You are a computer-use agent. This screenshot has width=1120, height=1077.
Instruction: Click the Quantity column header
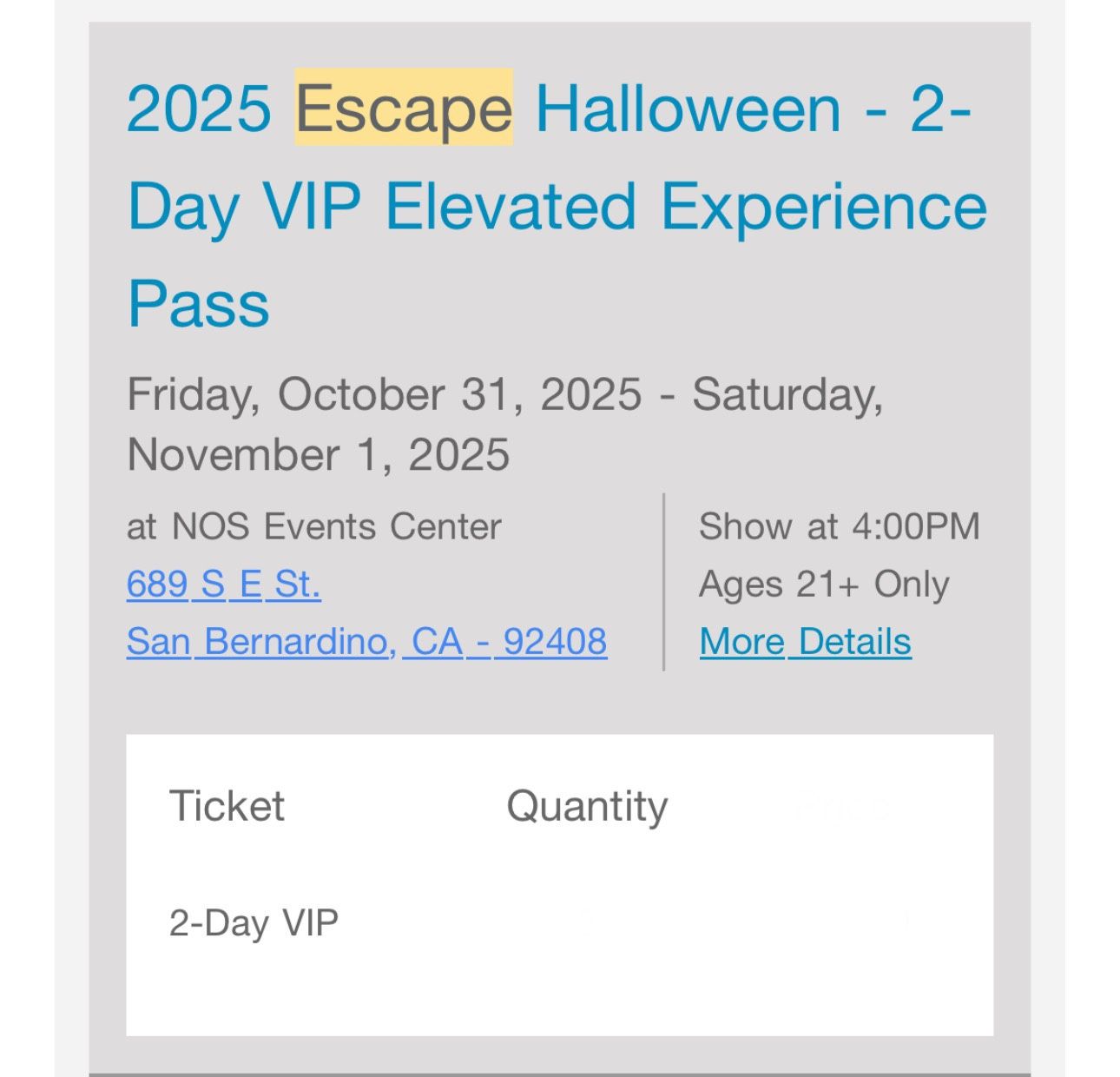588,806
